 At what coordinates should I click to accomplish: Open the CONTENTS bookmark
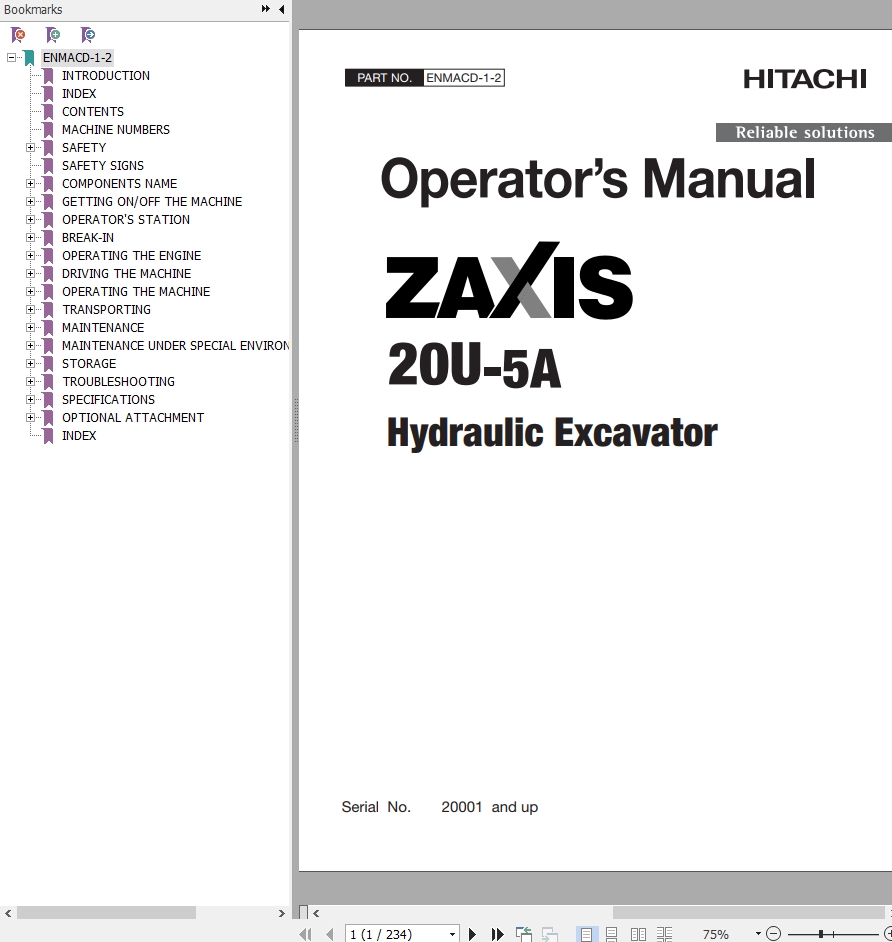pyautogui.click(x=93, y=112)
